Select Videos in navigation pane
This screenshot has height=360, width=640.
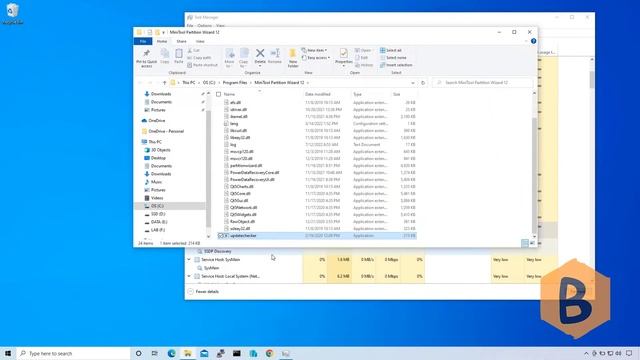pyautogui.click(x=157, y=198)
